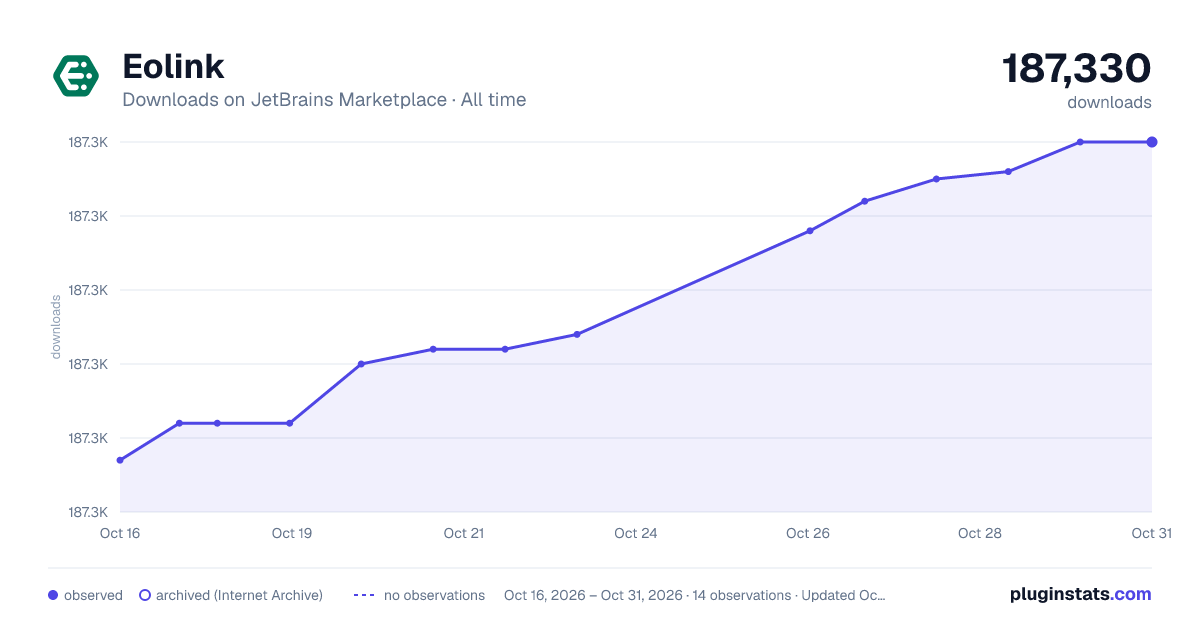The width and height of the screenshot is (1200, 630).
Task: Select the Oct 16 first data point
Action: [120, 460]
